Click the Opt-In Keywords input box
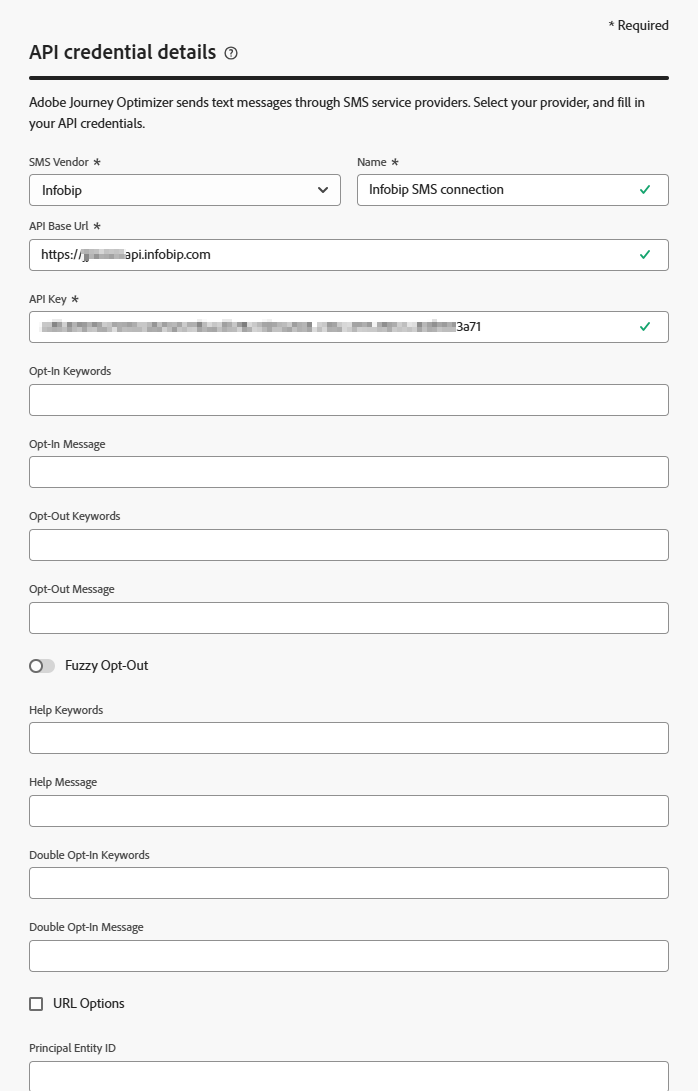This screenshot has width=698, height=1091. click(x=349, y=400)
